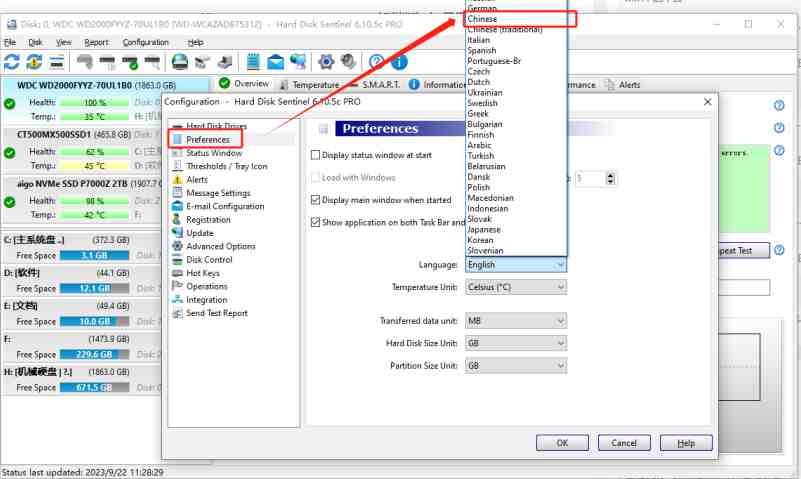Open the gear configuration icon in the toolbar

coord(326,62)
